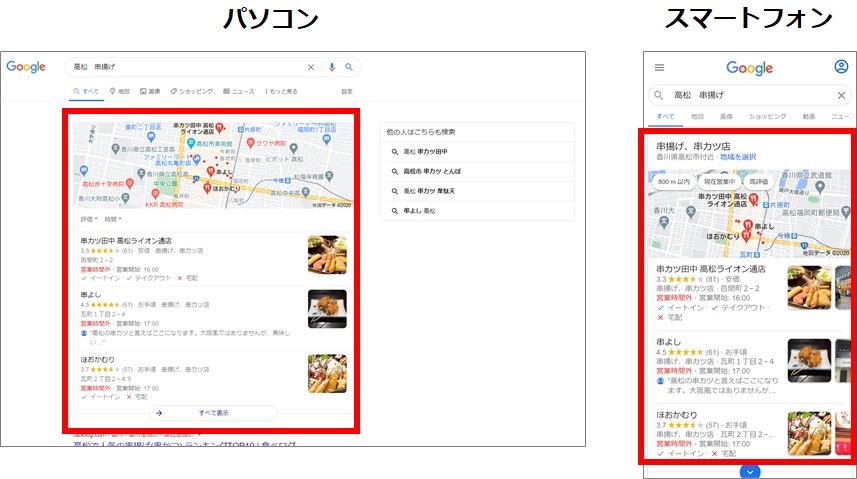
Task: Click suggestion 高松市 串カツ とんぼ
Action: (x=432, y=171)
